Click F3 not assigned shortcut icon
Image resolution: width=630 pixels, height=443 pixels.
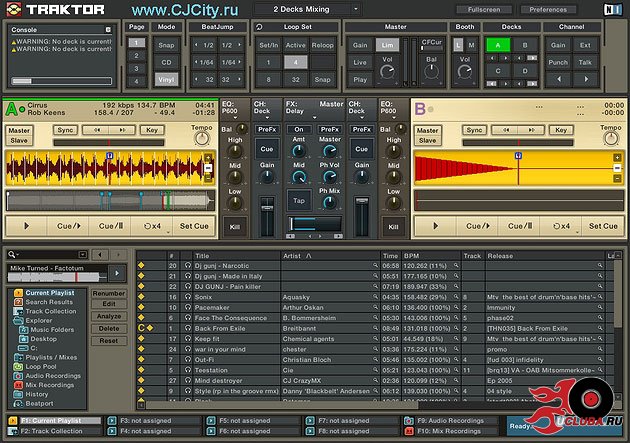point(112,421)
